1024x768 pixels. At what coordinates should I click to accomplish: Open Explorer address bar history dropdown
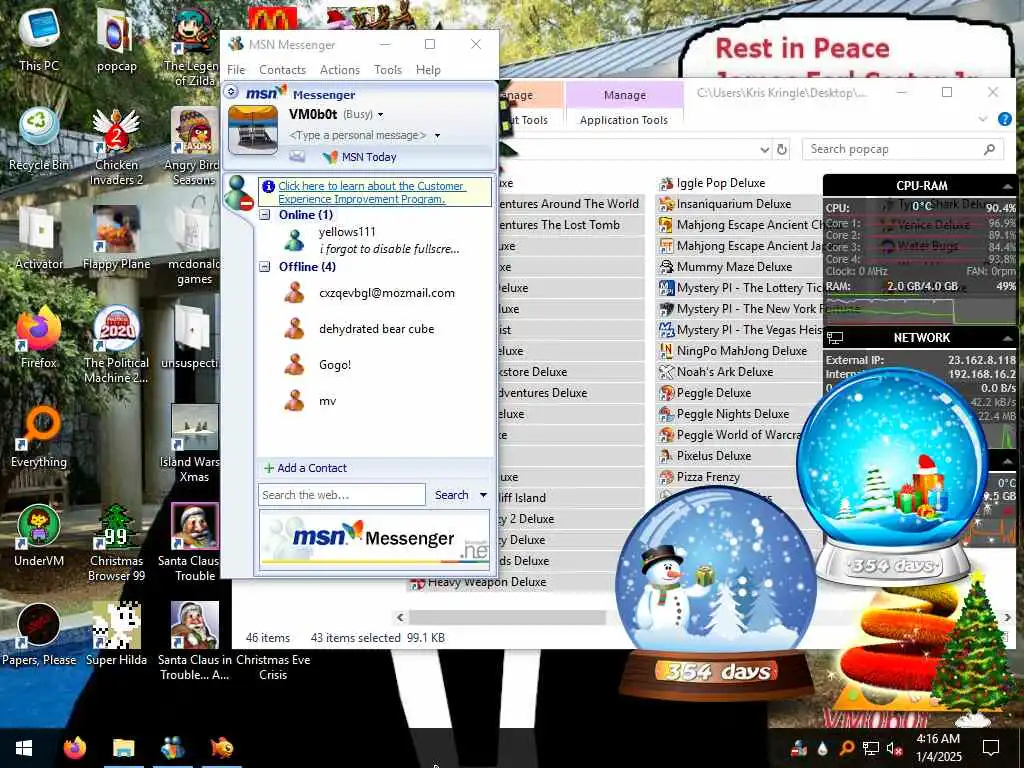[765, 150]
